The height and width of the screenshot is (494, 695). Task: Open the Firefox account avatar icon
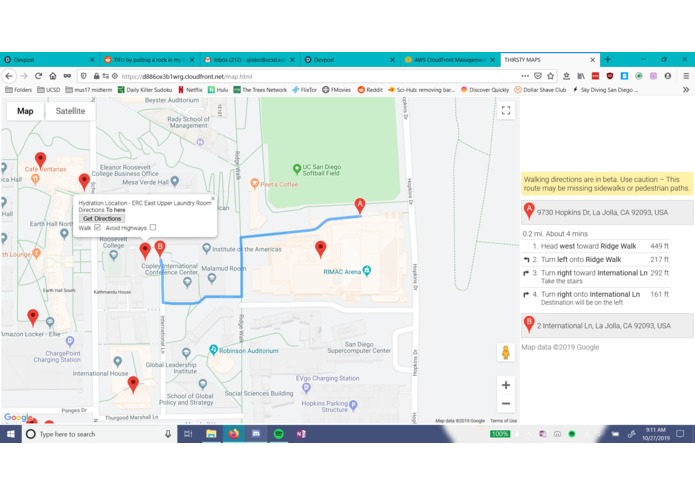[x=668, y=76]
